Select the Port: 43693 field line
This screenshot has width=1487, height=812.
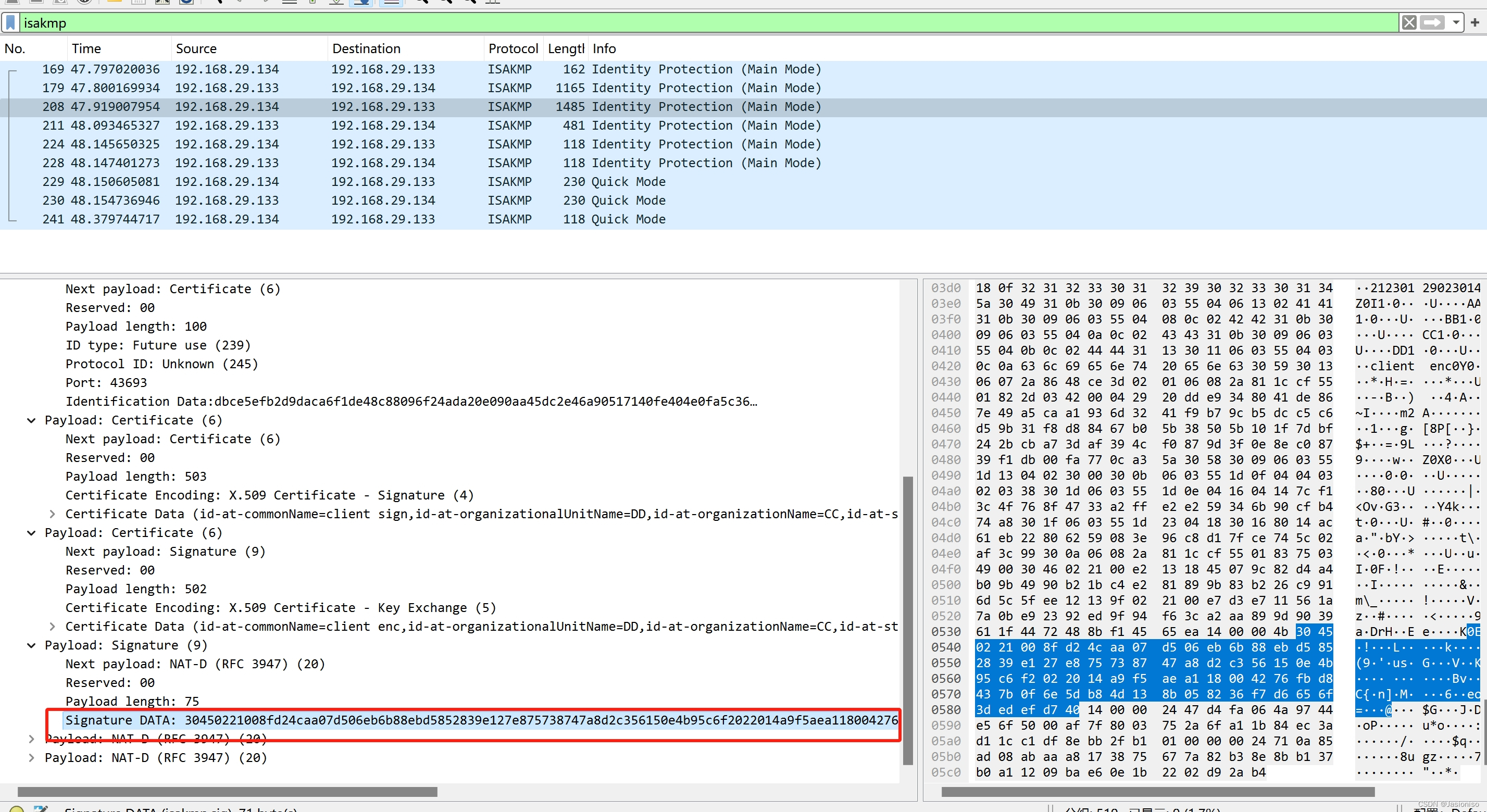tap(106, 383)
